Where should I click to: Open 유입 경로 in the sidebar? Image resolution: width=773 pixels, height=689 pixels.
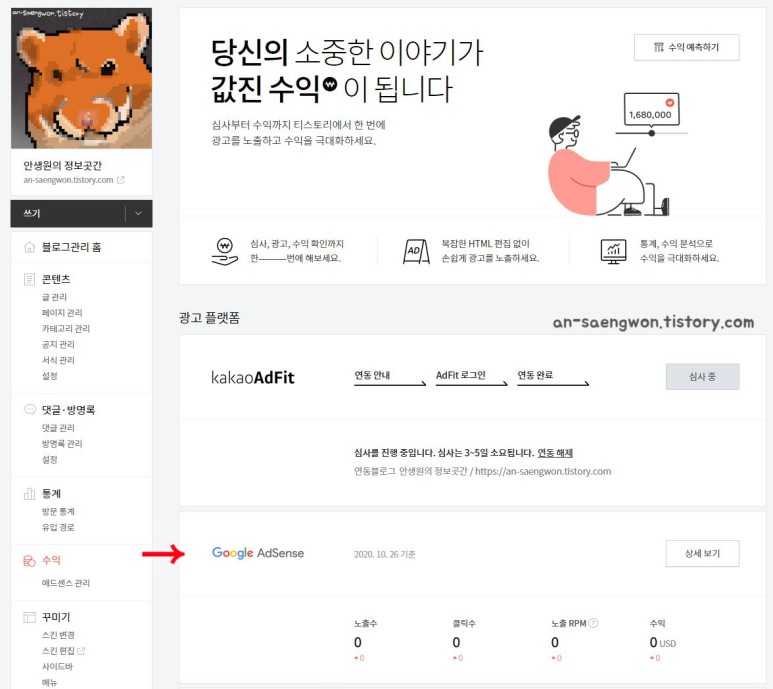click(58, 527)
